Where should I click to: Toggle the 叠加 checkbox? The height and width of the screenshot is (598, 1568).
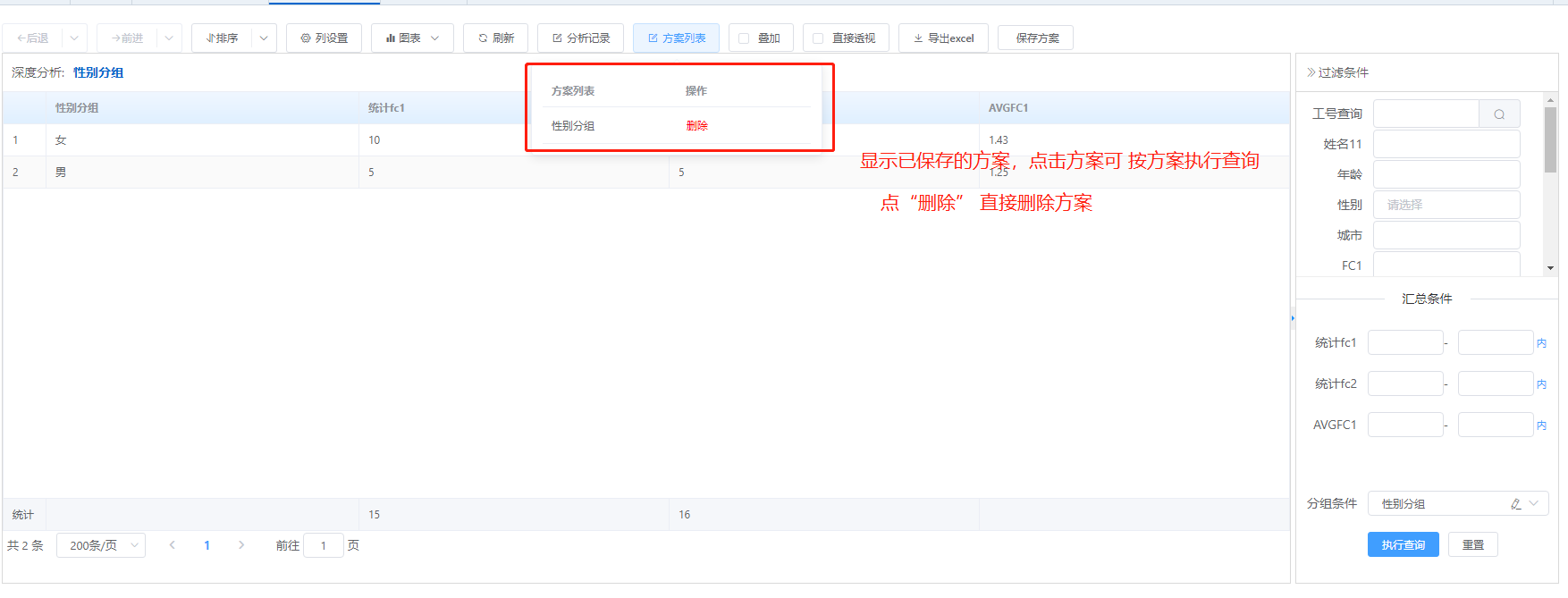click(744, 38)
